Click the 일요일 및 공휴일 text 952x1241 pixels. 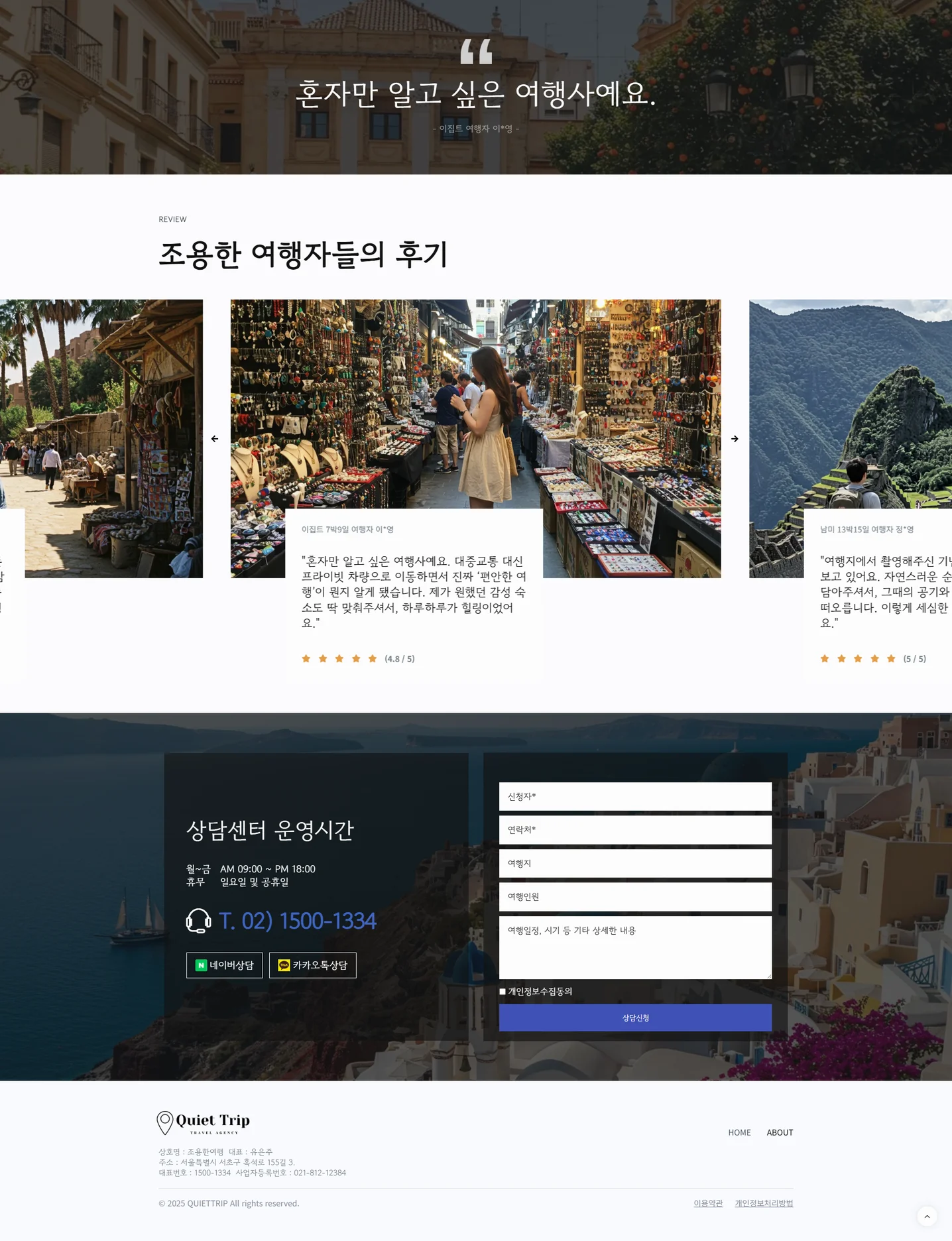[255, 882]
